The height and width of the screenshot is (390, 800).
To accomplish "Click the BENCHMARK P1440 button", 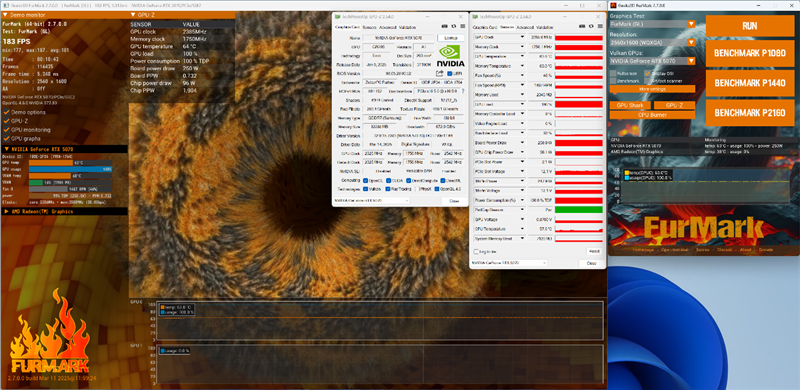I will click(x=750, y=83).
